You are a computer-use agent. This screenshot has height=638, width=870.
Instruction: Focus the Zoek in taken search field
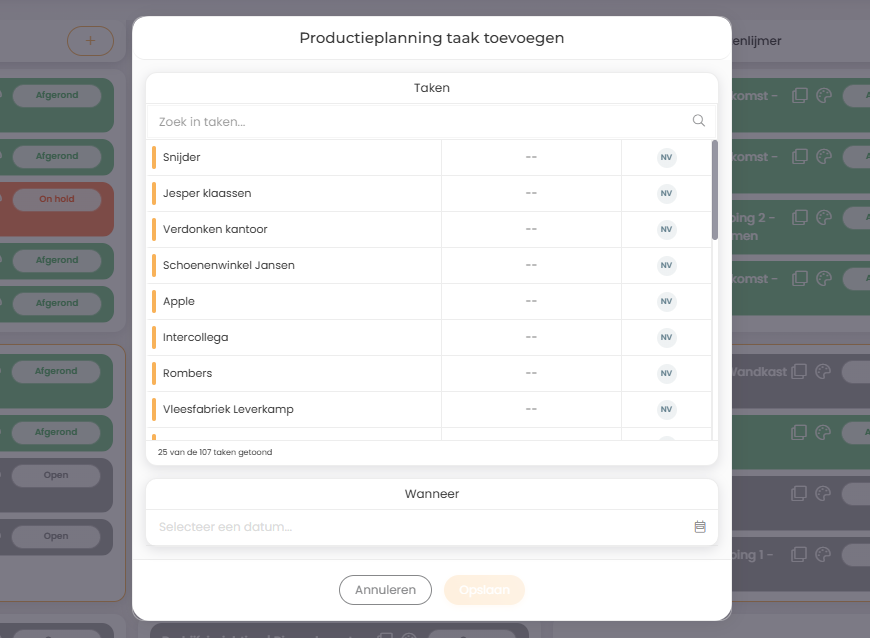420,122
